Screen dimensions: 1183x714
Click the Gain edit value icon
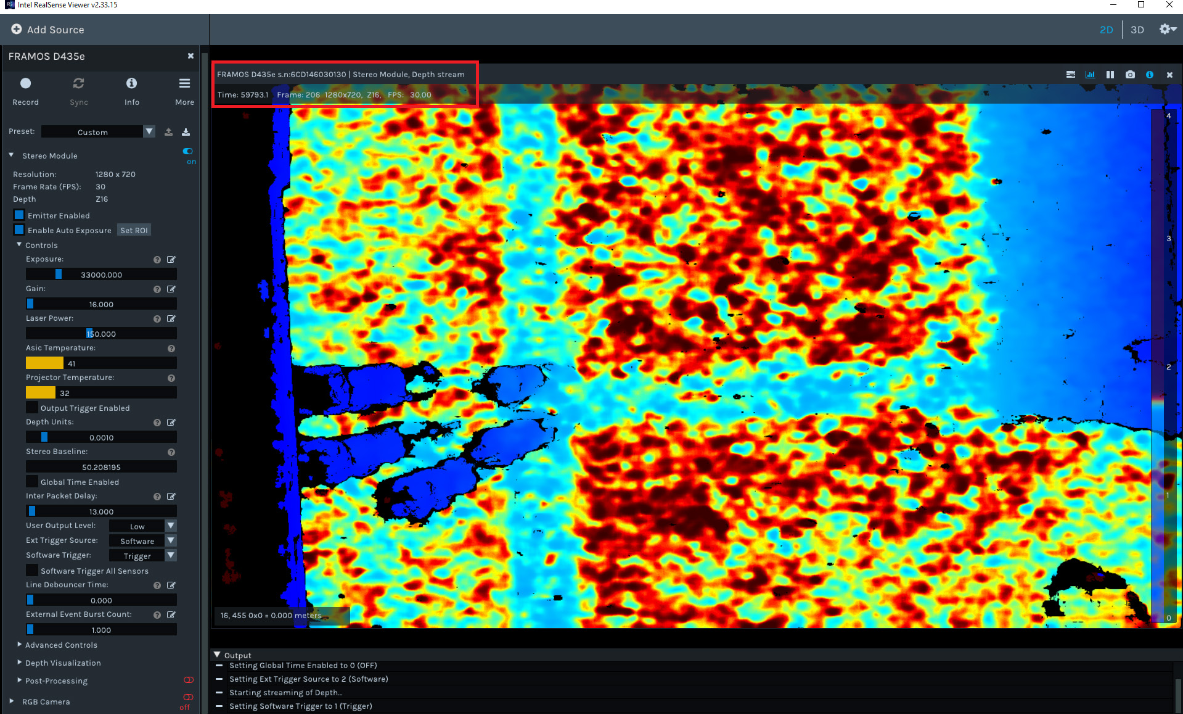(171, 288)
